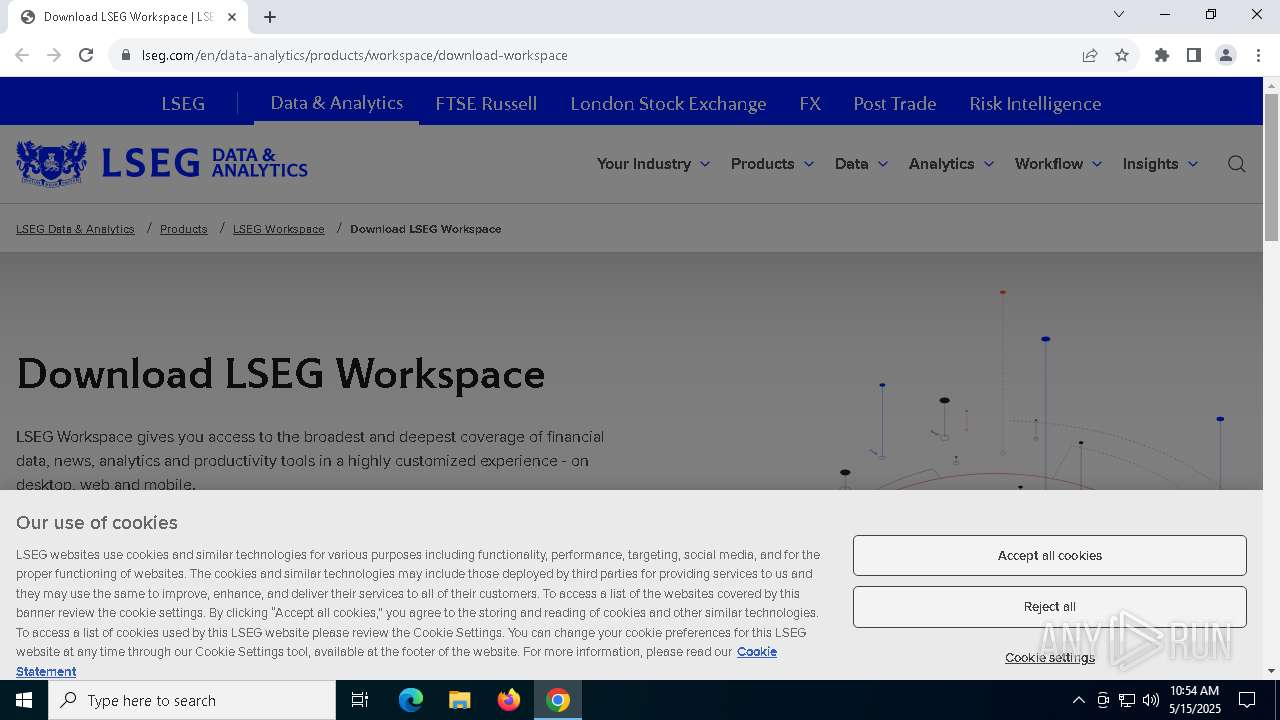The width and height of the screenshot is (1280, 720).
Task: Click the Reject all cookies button
Action: [1050, 607]
